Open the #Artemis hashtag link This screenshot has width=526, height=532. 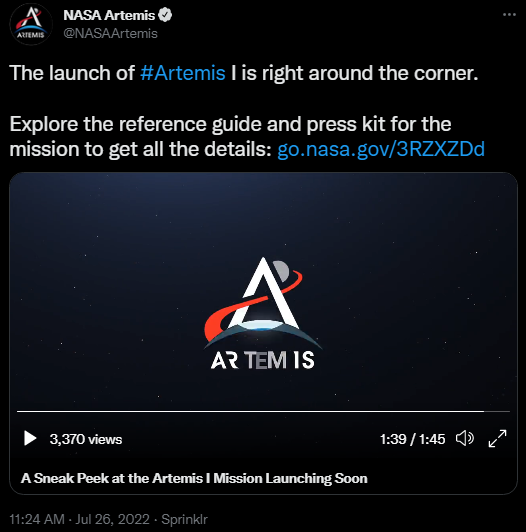[183, 73]
